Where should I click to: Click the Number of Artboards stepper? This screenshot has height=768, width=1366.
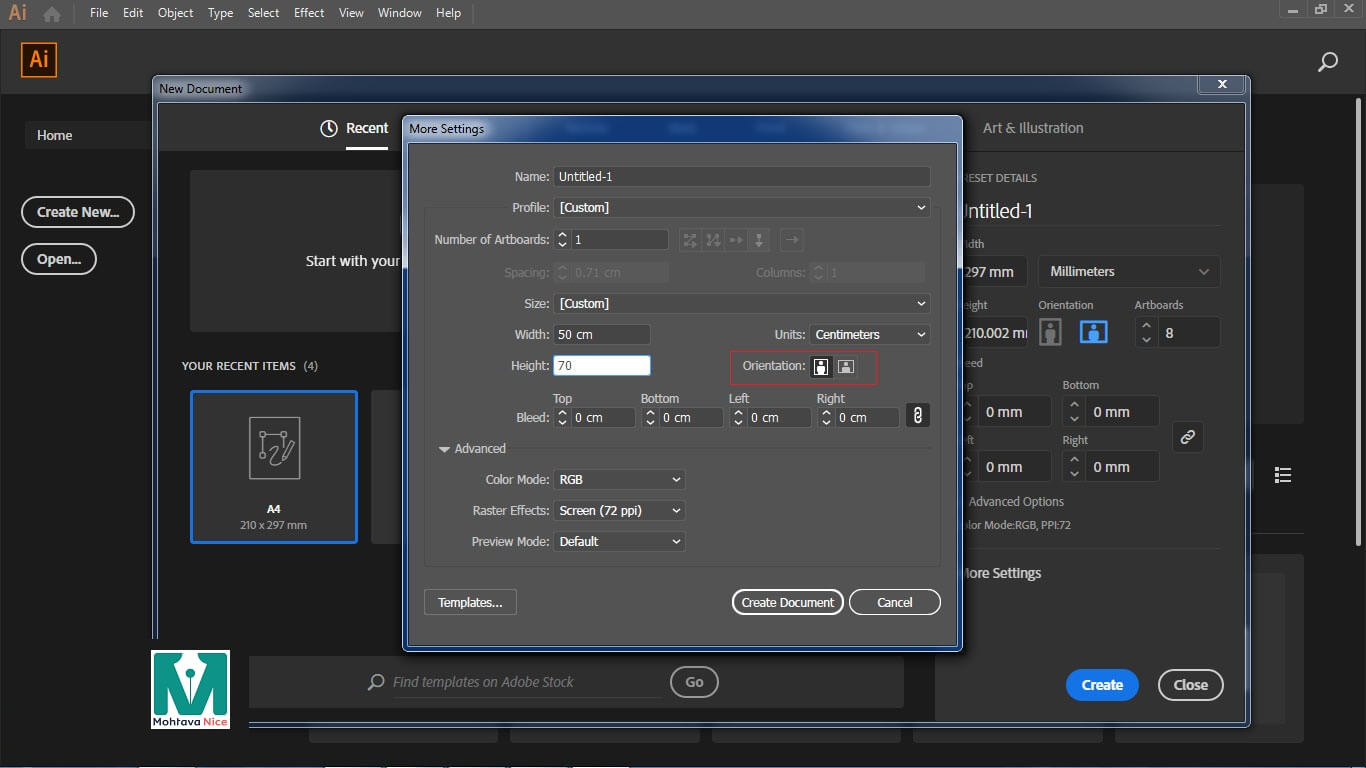coord(563,240)
